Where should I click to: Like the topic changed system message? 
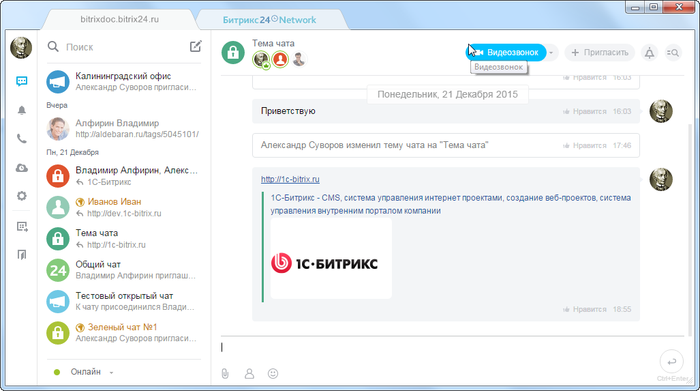(x=584, y=146)
